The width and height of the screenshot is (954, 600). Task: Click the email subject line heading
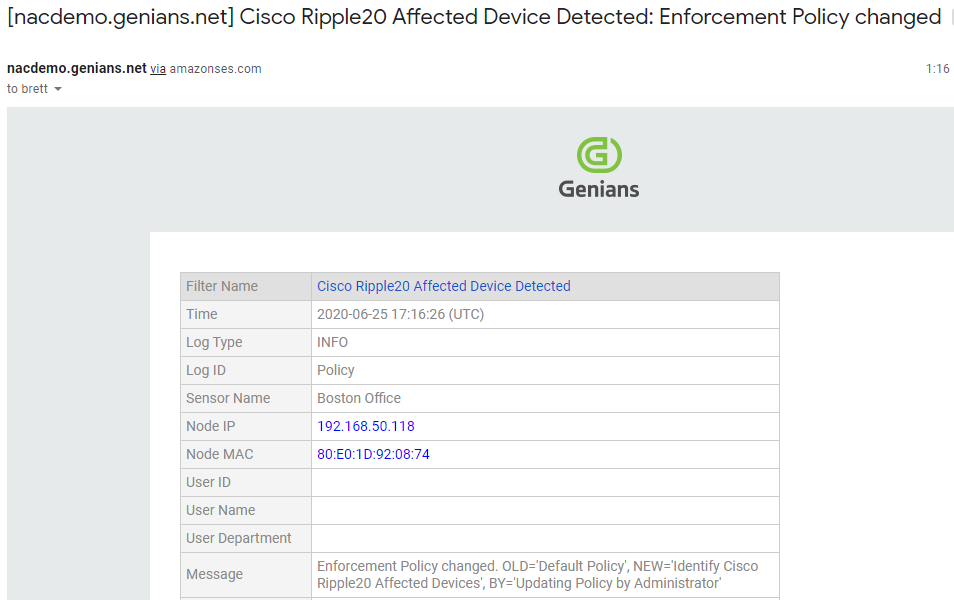[473, 17]
